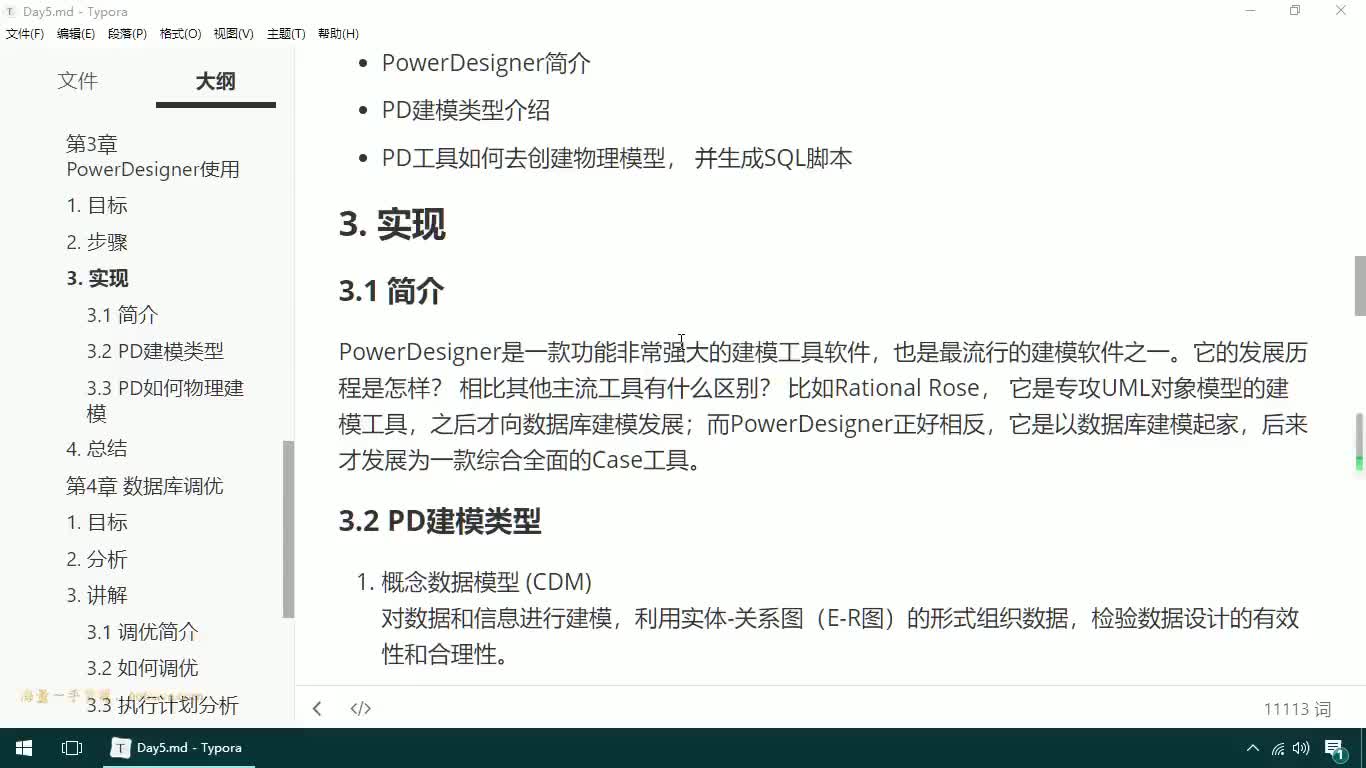Switch sidebar to 文件 tab
Viewport: 1366px width, 768px height.
click(78, 81)
